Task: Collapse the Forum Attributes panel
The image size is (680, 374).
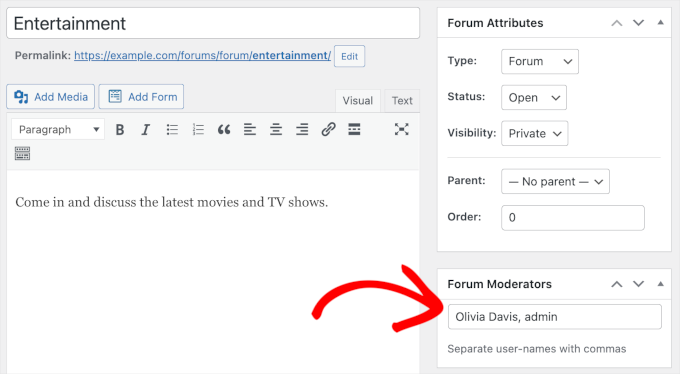Action: tap(660, 23)
